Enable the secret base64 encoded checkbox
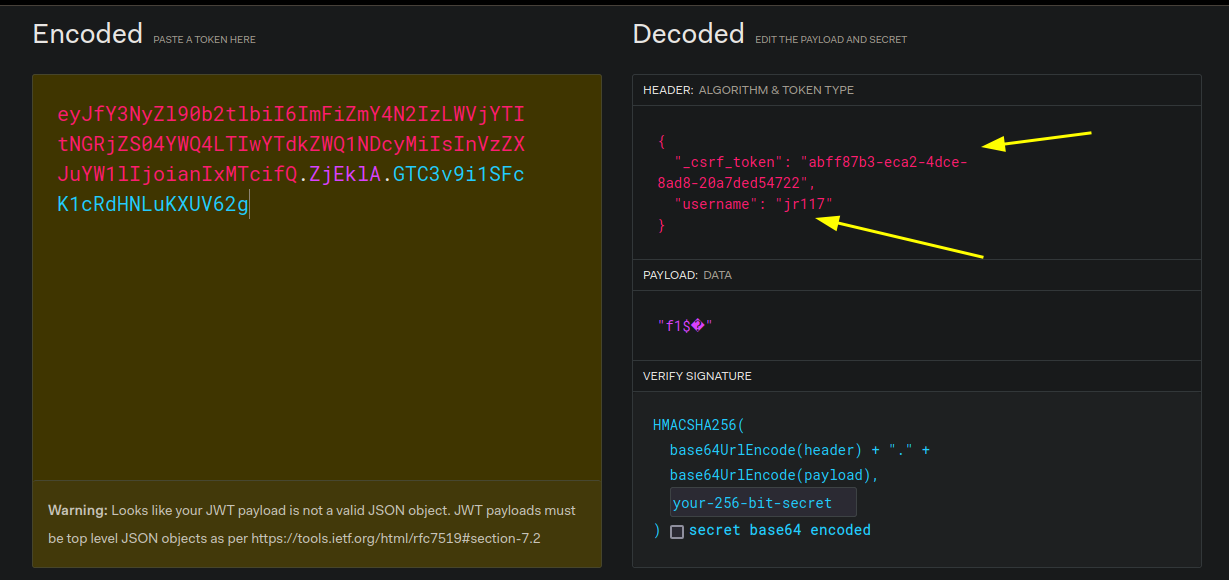 click(x=677, y=531)
